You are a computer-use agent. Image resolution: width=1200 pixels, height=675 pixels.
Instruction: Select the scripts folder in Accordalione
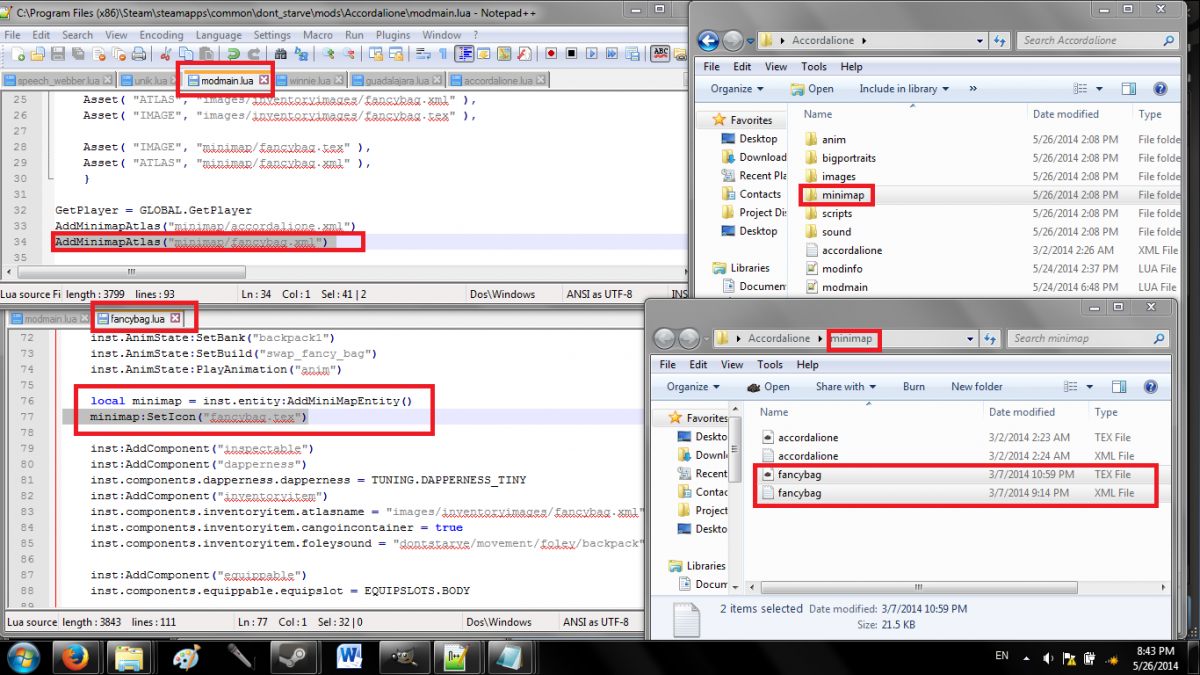(837, 213)
